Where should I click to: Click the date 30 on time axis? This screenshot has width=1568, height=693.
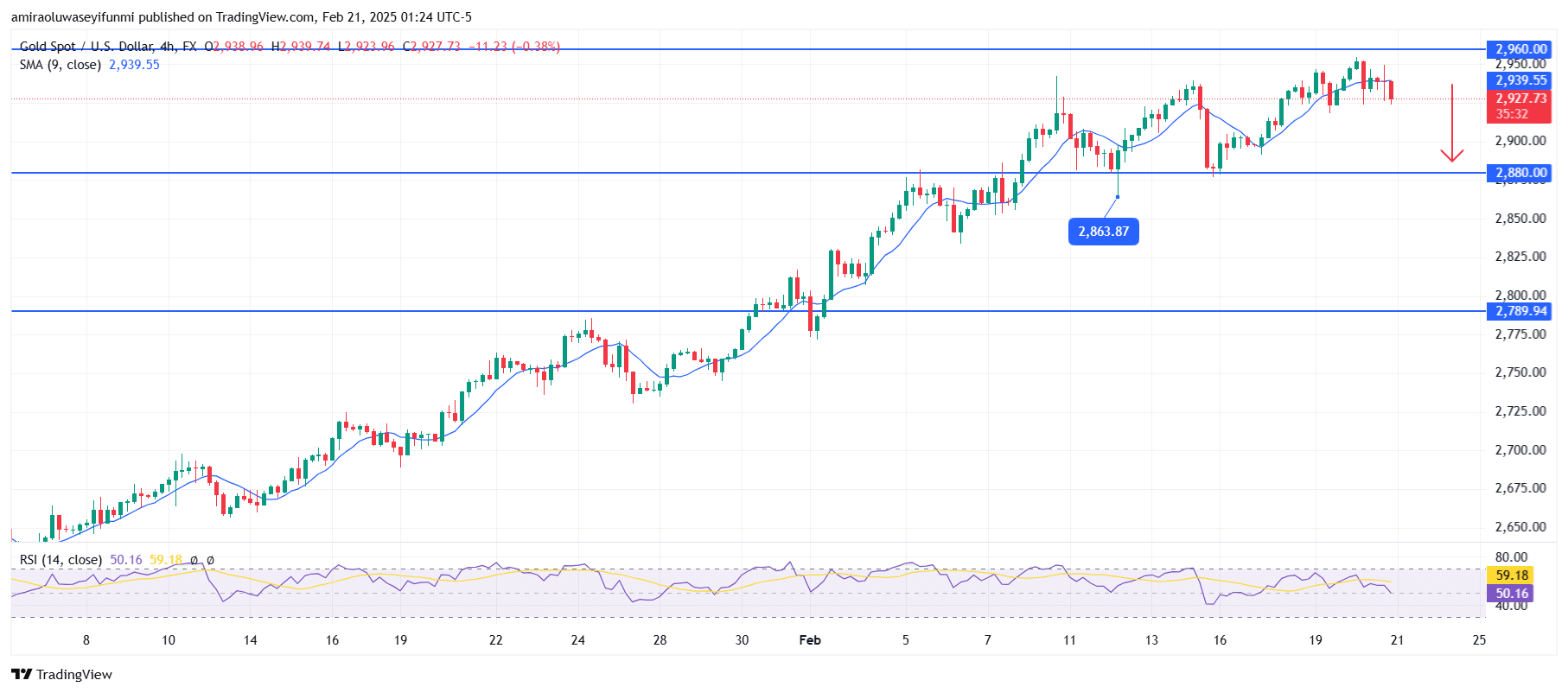742,640
